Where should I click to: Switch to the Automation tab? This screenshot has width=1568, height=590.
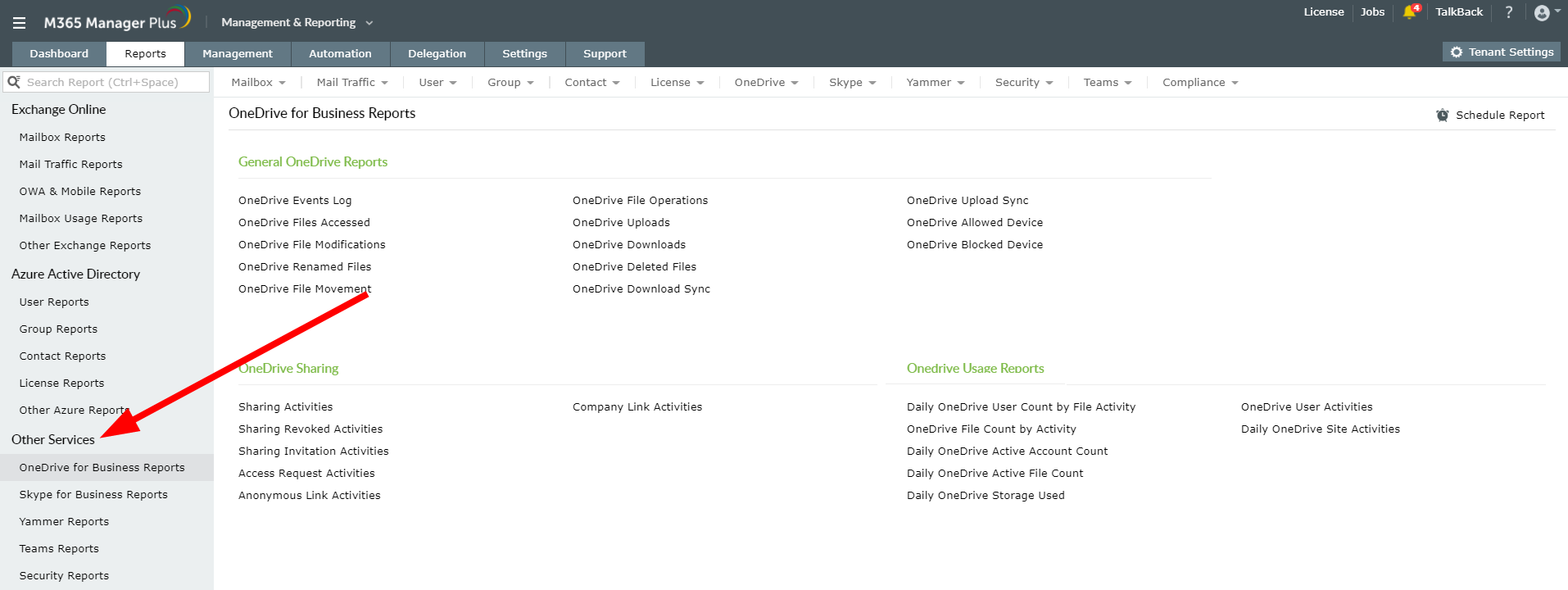(x=340, y=54)
